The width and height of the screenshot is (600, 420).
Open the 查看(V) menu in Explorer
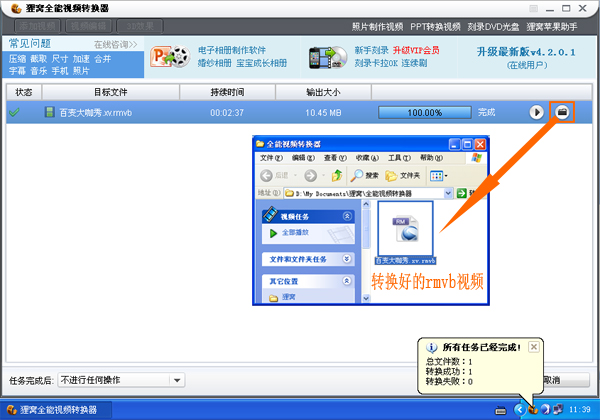click(335, 158)
